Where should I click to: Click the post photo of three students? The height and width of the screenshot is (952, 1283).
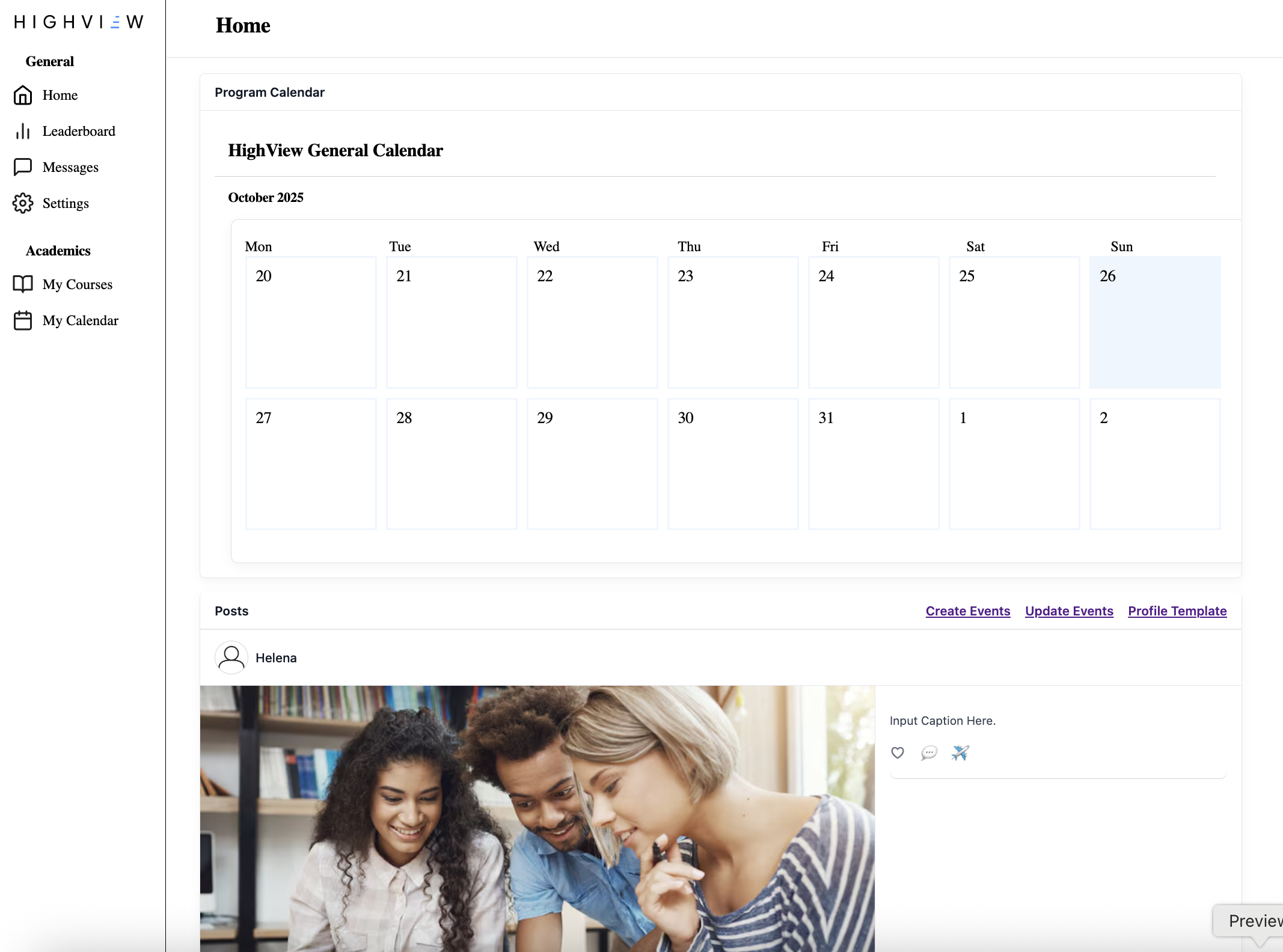click(537, 817)
